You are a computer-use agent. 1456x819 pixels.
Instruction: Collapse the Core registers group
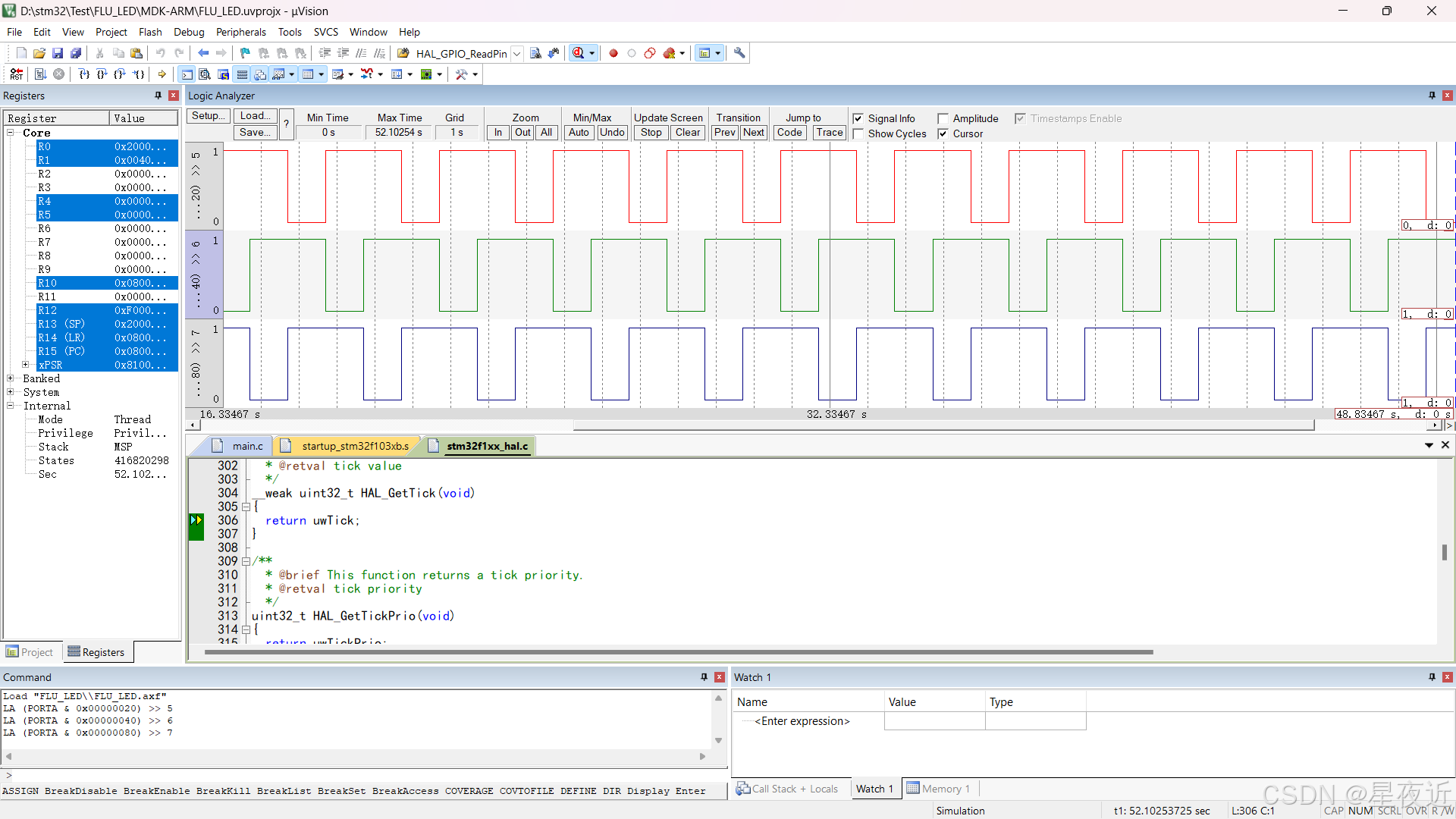click(11, 133)
